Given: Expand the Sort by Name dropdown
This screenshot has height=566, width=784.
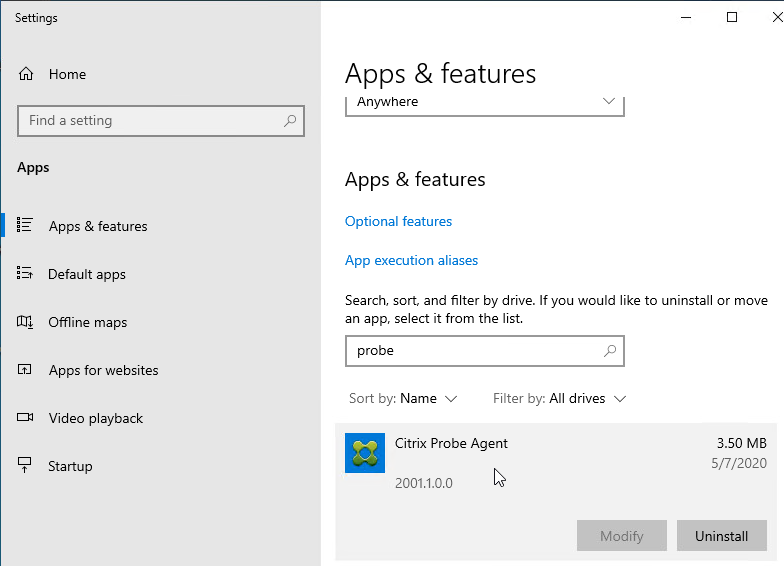Looking at the screenshot, I should [x=403, y=398].
